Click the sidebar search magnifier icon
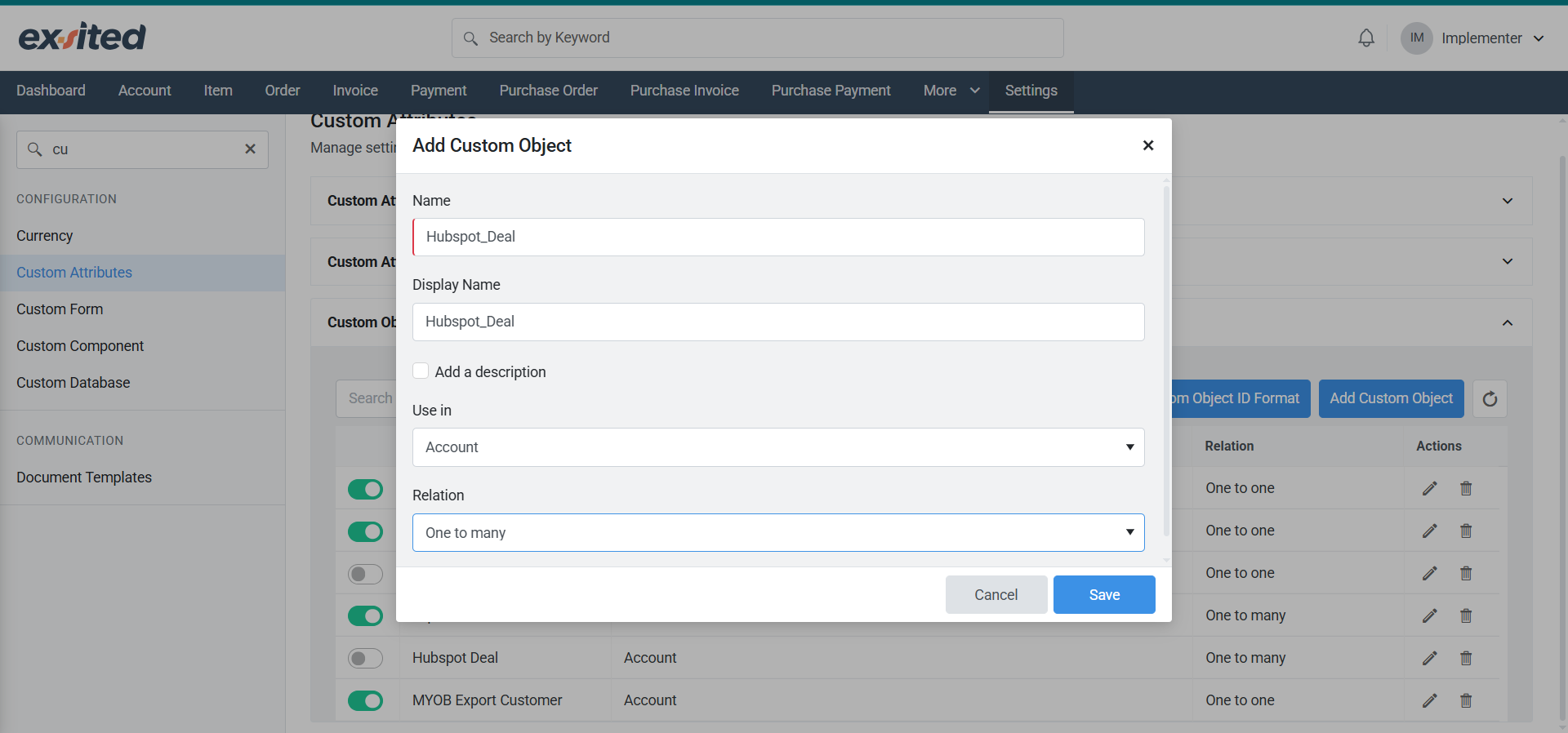The width and height of the screenshot is (1568, 733). click(35, 149)
